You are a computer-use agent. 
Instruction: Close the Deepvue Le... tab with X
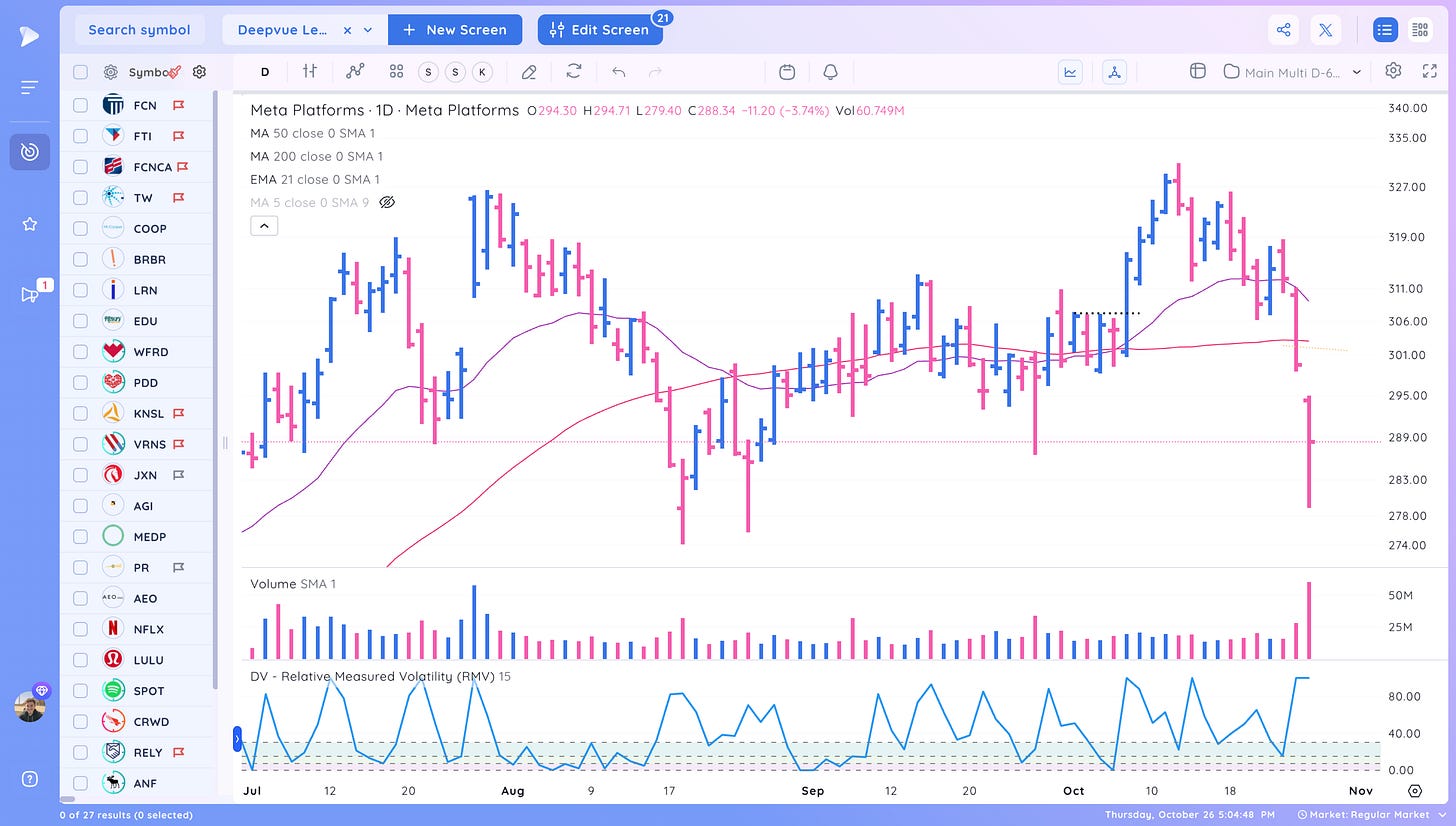tap(347, 30)
